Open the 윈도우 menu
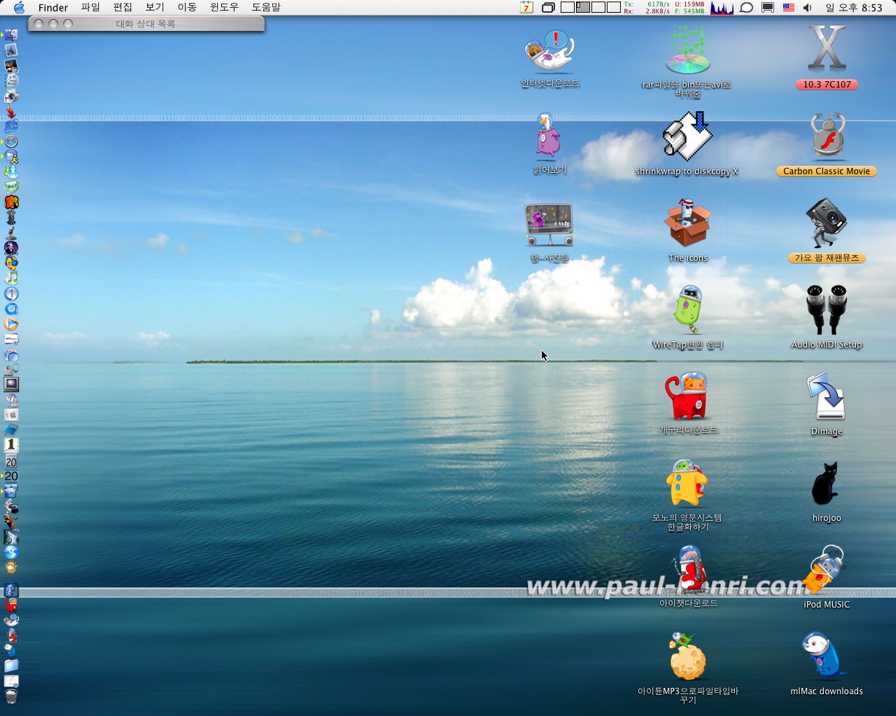This screenshot has width=896, height=716. (224, 8)
